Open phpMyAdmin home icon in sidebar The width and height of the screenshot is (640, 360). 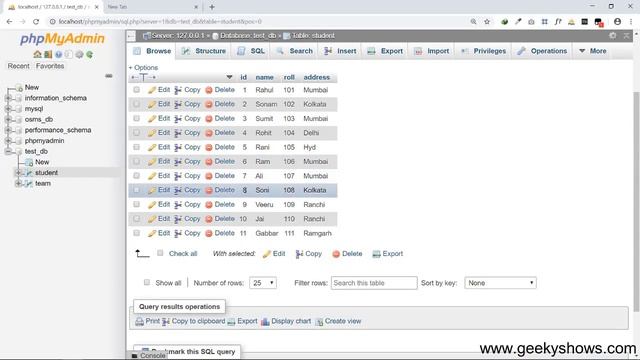[37, 54]
